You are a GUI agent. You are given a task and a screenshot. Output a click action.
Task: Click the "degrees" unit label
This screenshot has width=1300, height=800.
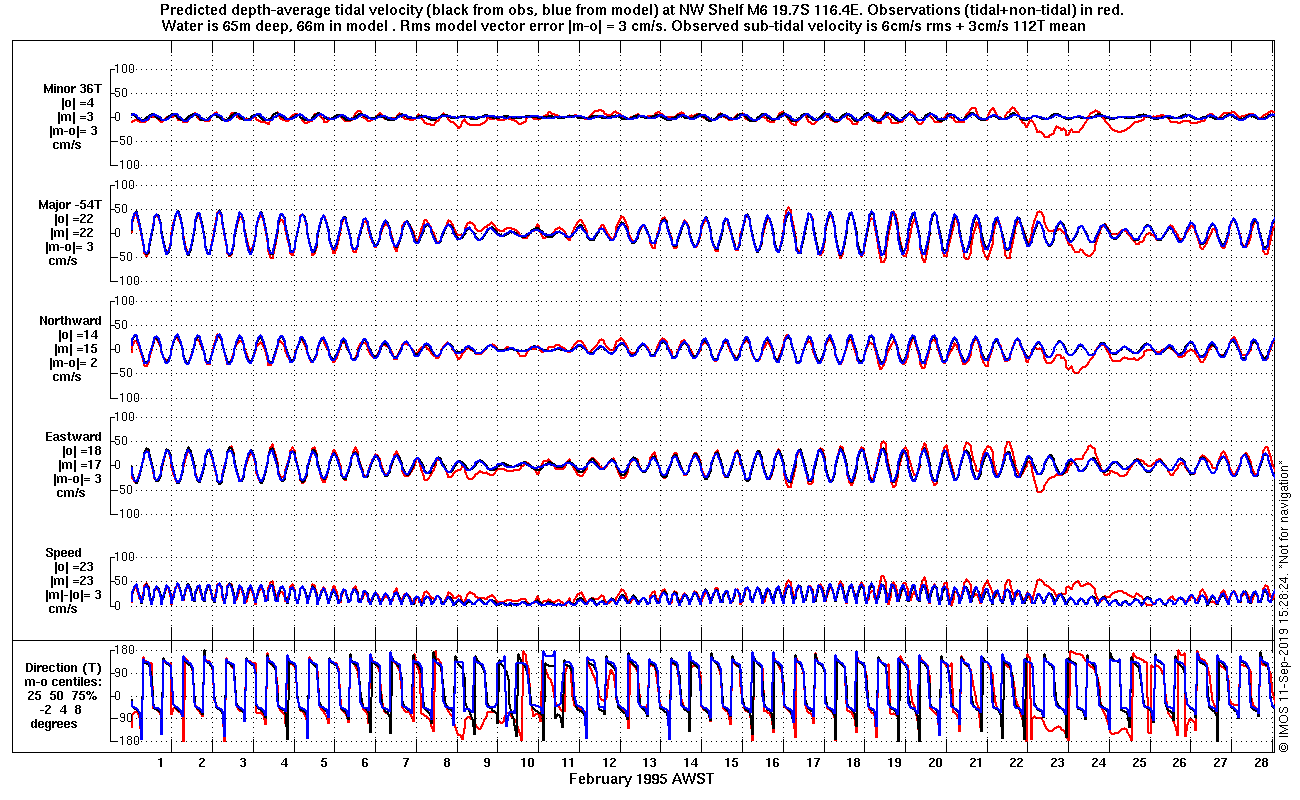[54, 723]
